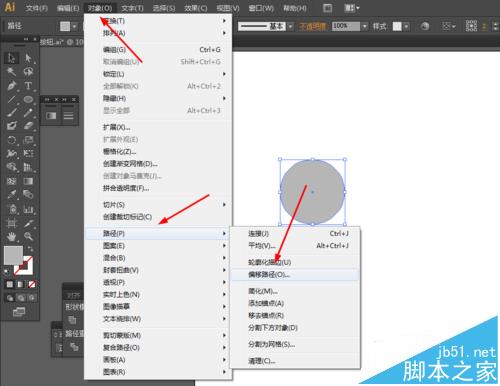Enable Draw Normal mode
This screenshot has width=500, height=386.
[10, 298]
